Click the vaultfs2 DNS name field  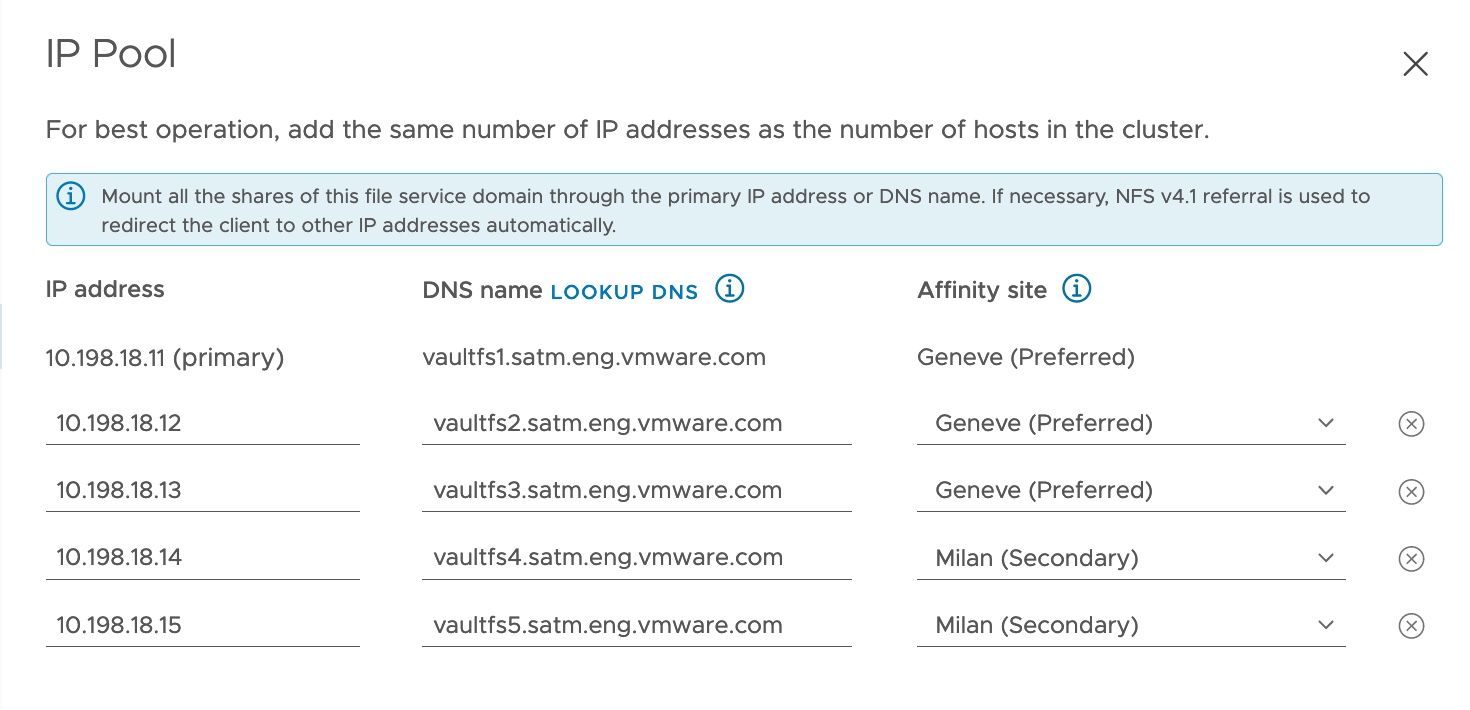pos(636,423)
